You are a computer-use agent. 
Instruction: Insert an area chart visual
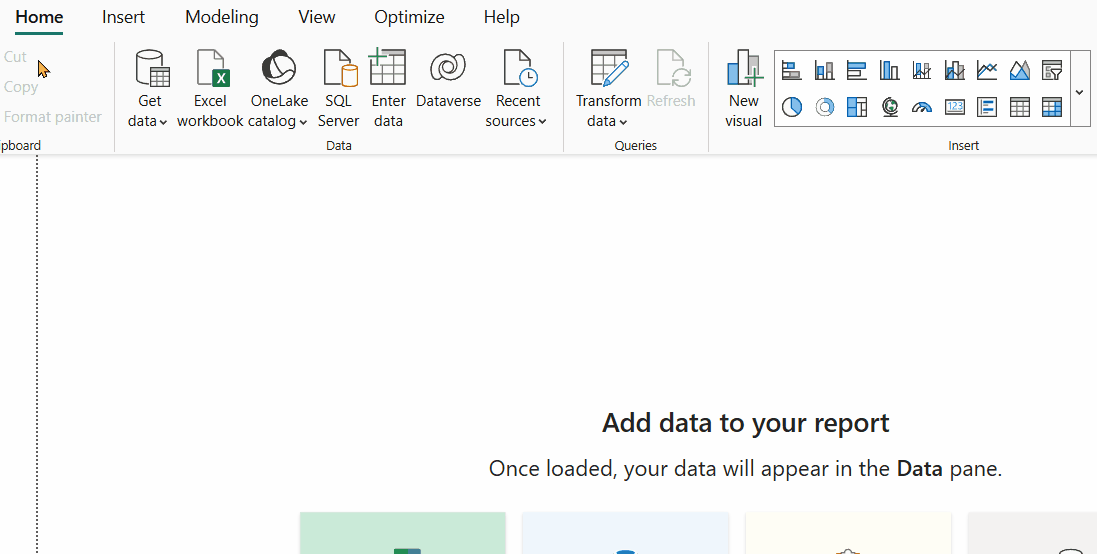[x=1019, y=70]
